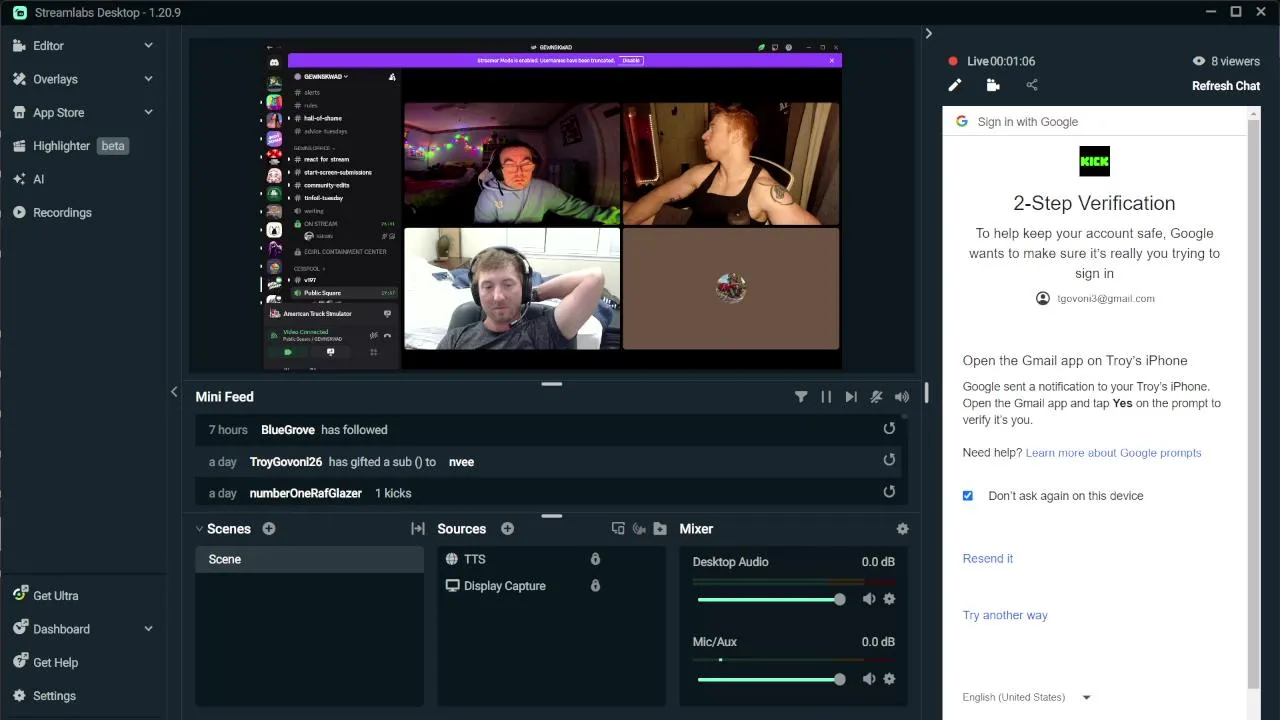Image resolution: width=1280 pixels, height=720 pixels.
Task: Open the Scenes collection dropdown arrow
Action: [x=199, y=529]
